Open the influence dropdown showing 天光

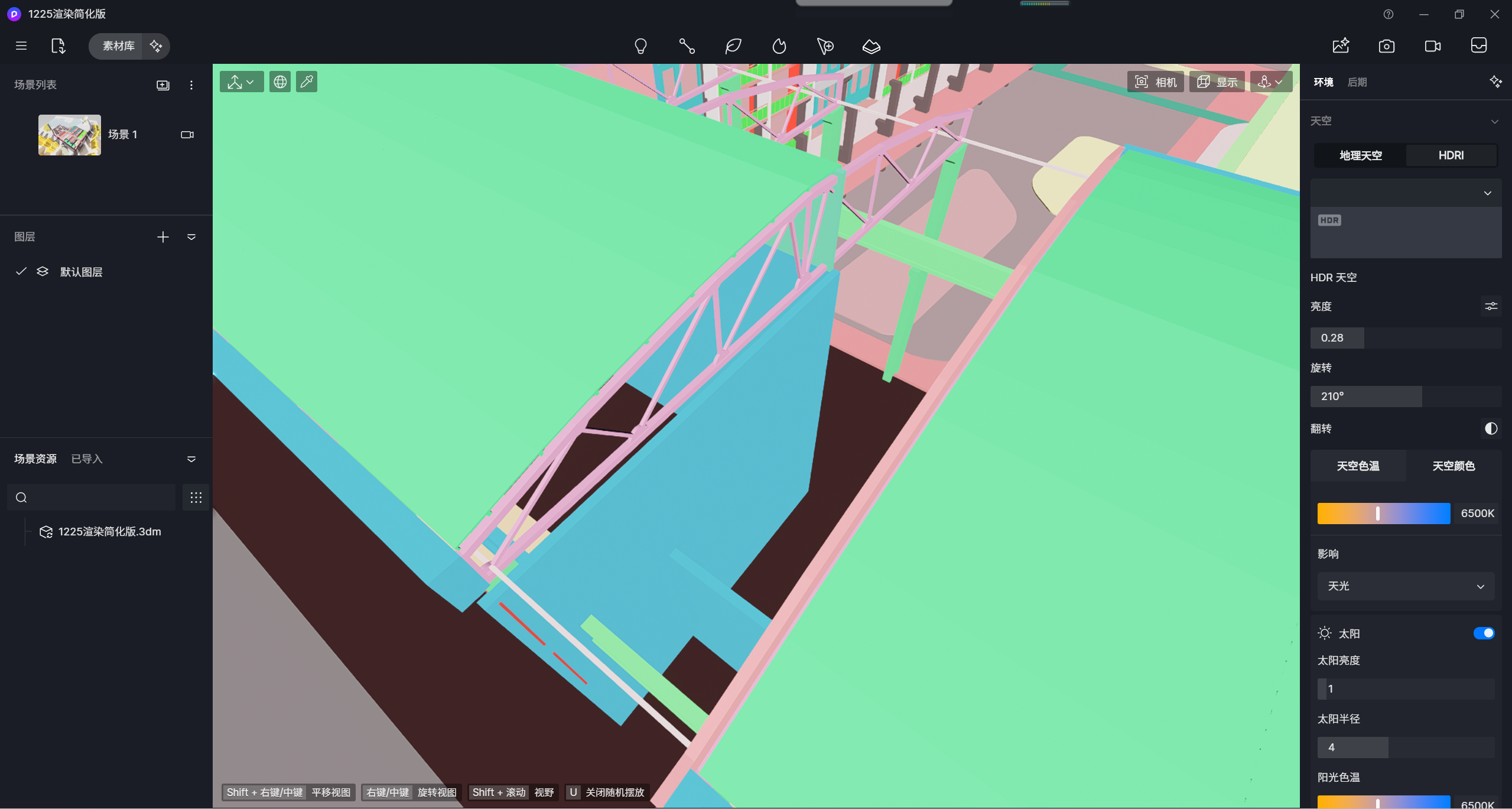1406,586
